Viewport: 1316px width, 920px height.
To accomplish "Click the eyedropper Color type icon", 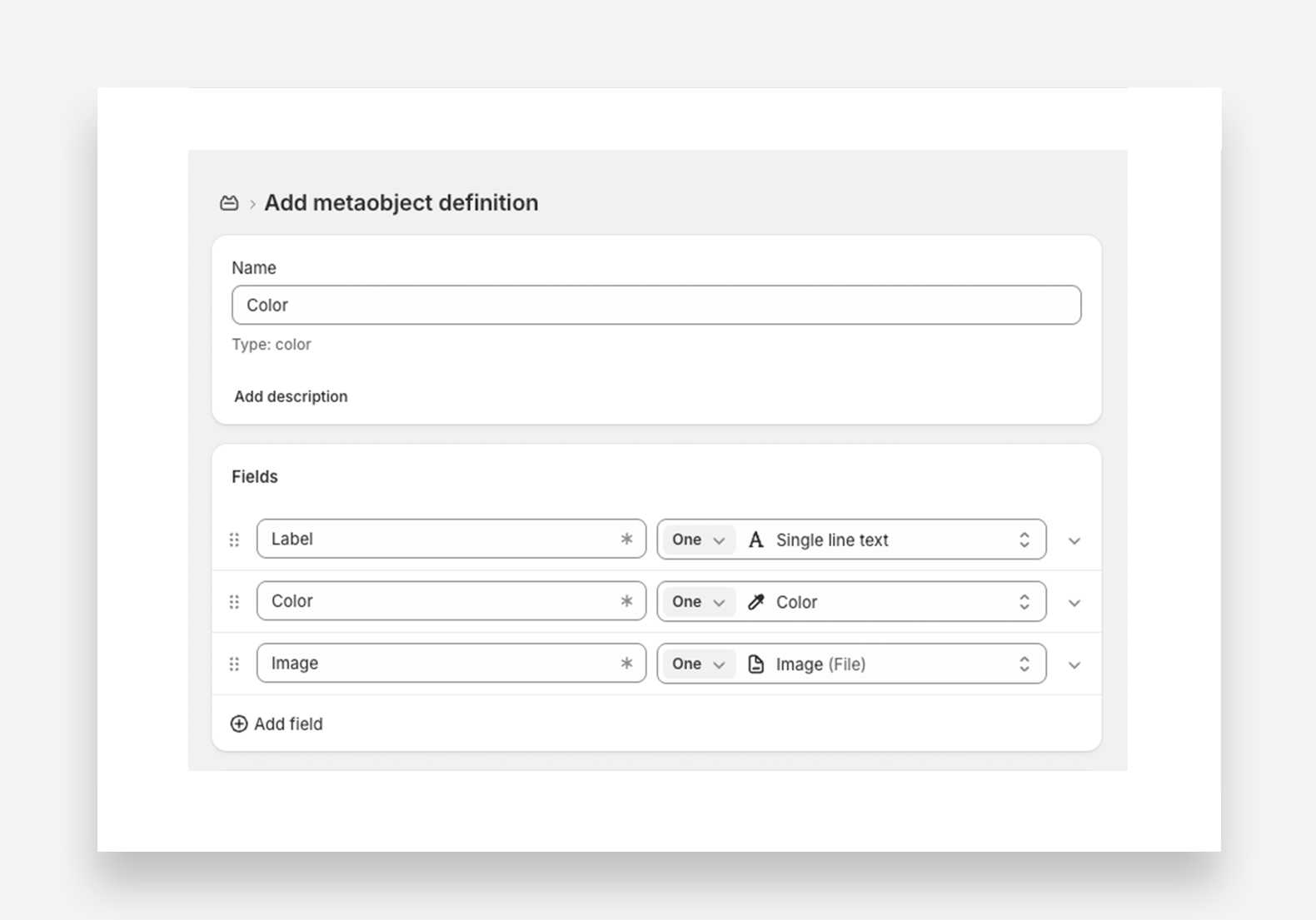I will (755, 601).
